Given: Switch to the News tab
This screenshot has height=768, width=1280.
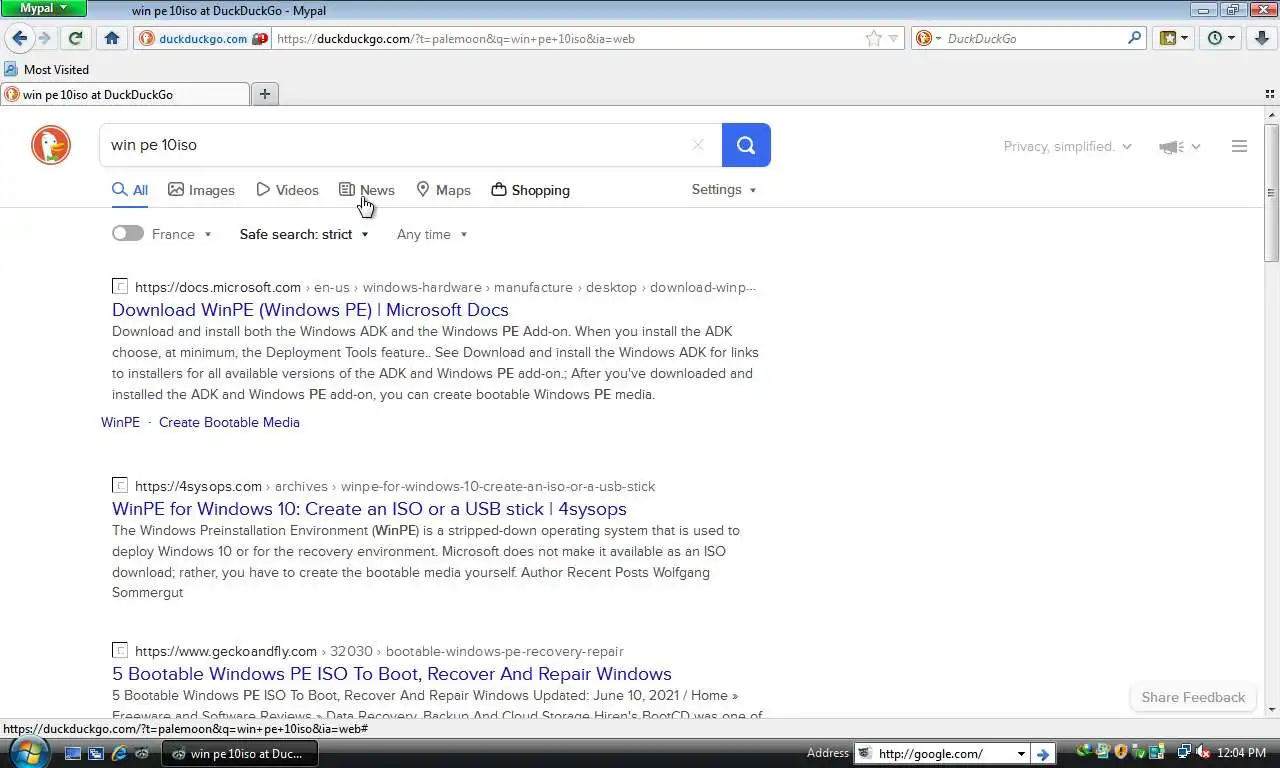Looking at the screenshot, I should 367,190.
